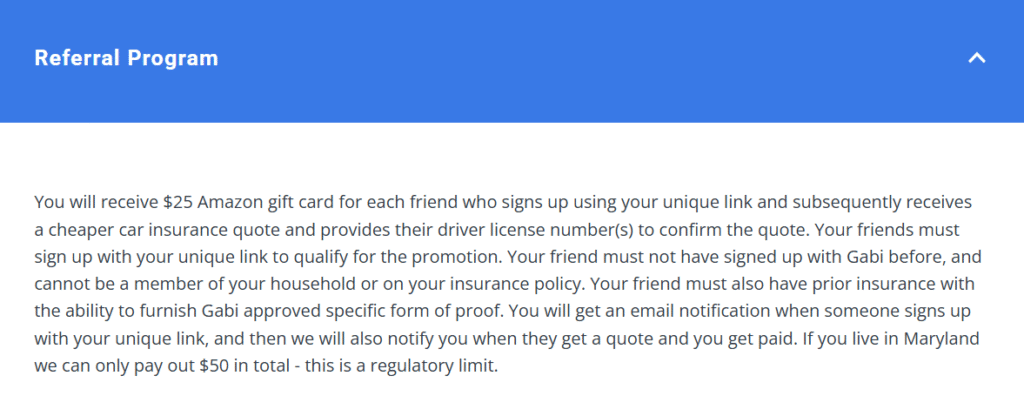Click the Referral Program heading
Image resolution: width=1024 pixels, height=416 pixels.
(126, 58)
